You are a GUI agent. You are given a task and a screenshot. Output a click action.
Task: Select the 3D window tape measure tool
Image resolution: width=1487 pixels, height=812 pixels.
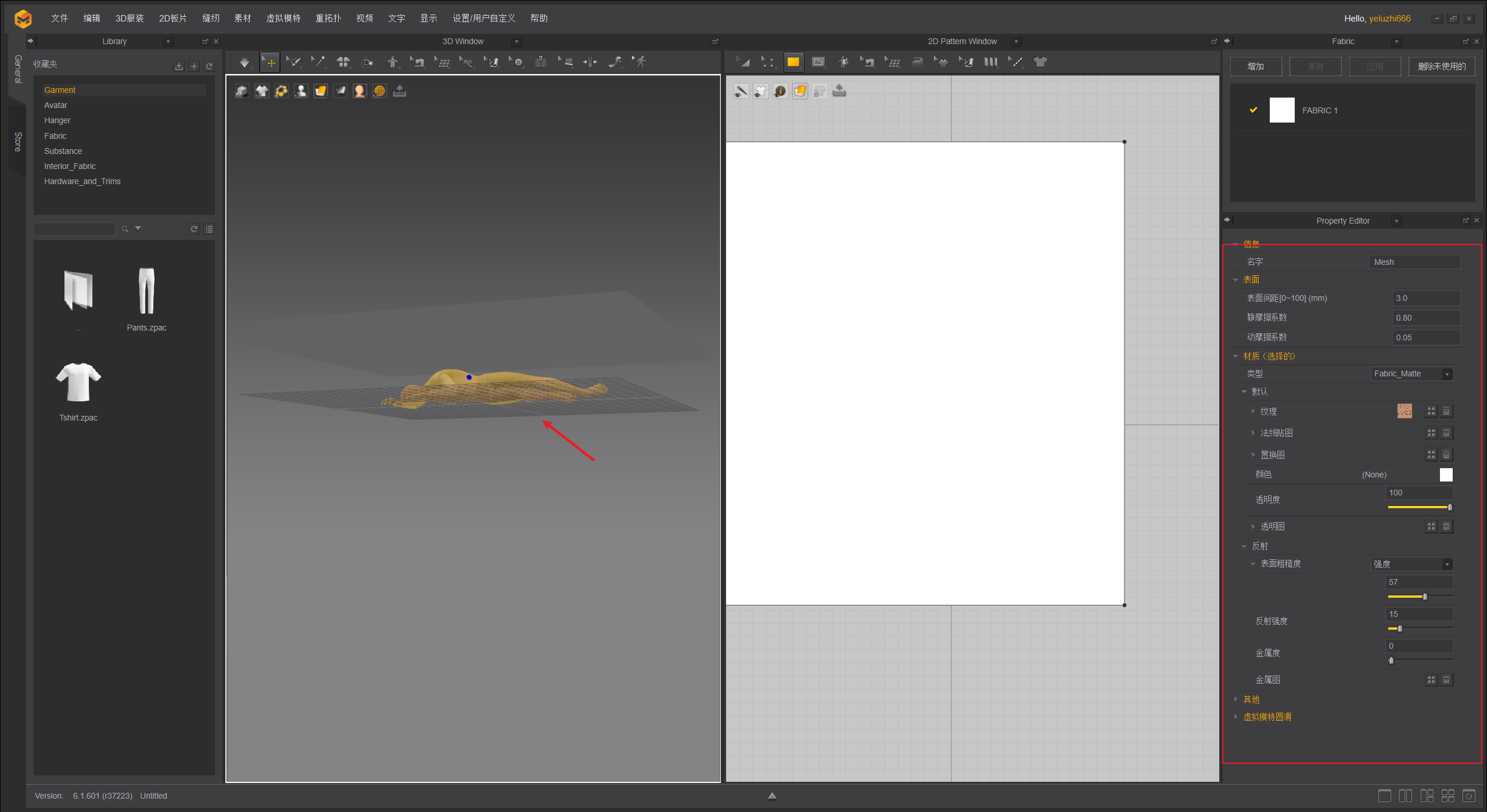[615, 62]
